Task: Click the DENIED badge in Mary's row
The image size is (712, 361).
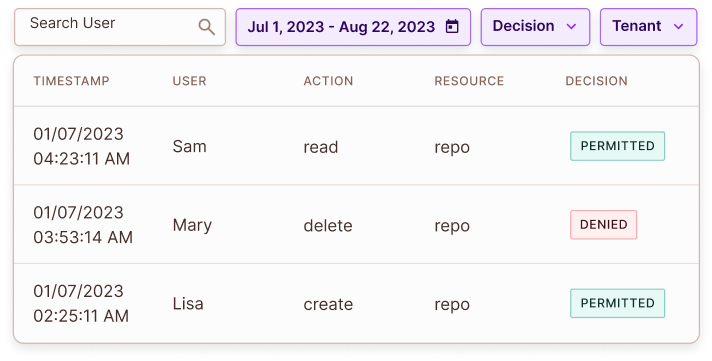Action: pyautogui.click(x=603, y=225)
